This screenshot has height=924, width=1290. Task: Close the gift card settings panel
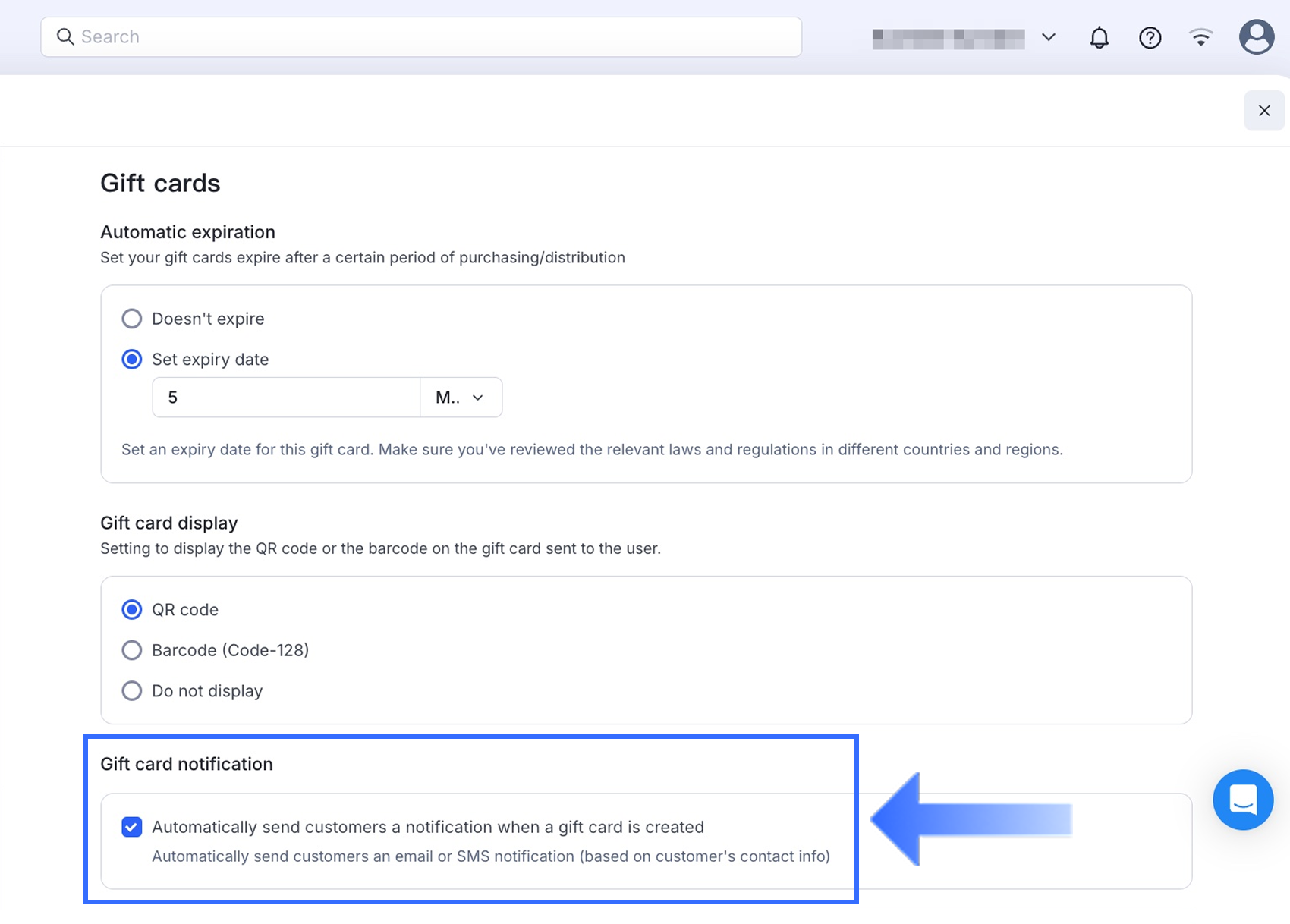click(1263, 111)
